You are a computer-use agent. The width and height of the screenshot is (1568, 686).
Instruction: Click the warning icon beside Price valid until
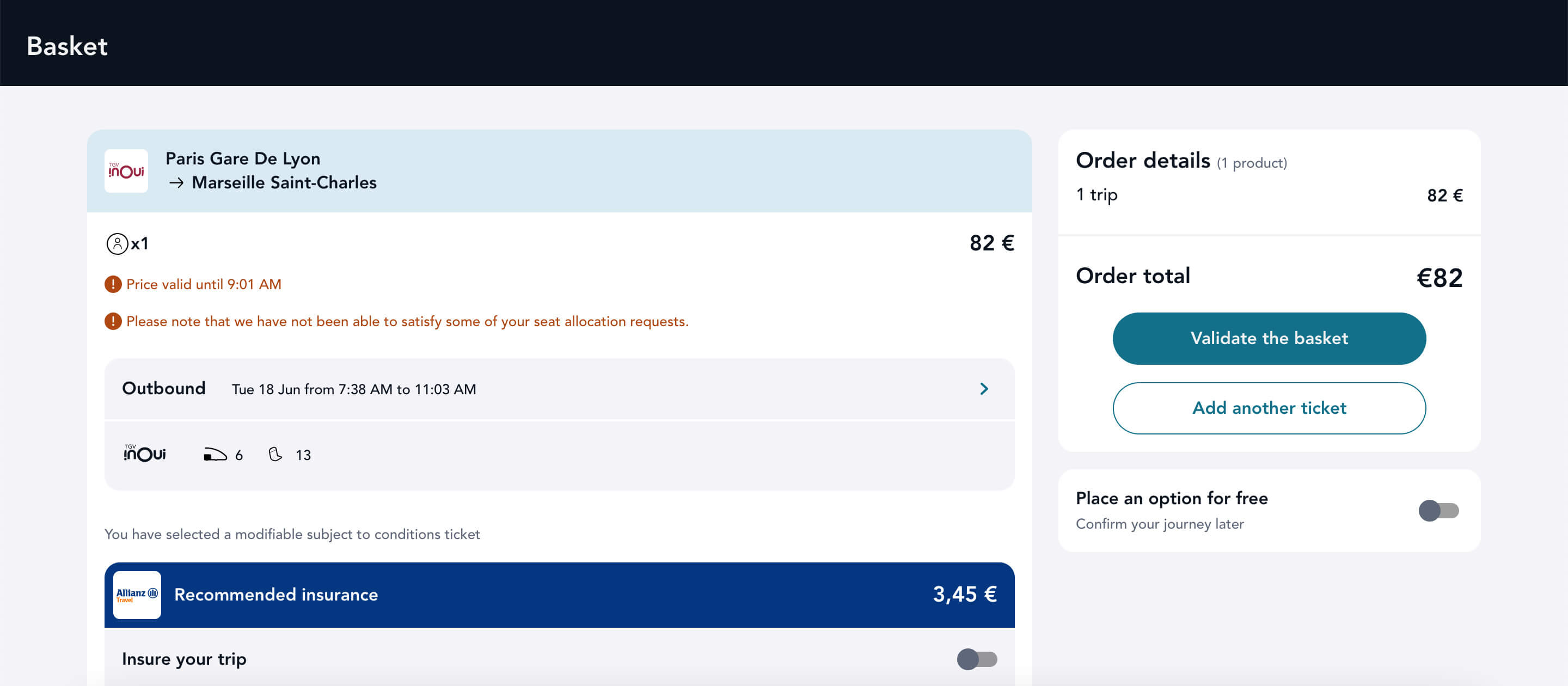[x=113, y=284]
